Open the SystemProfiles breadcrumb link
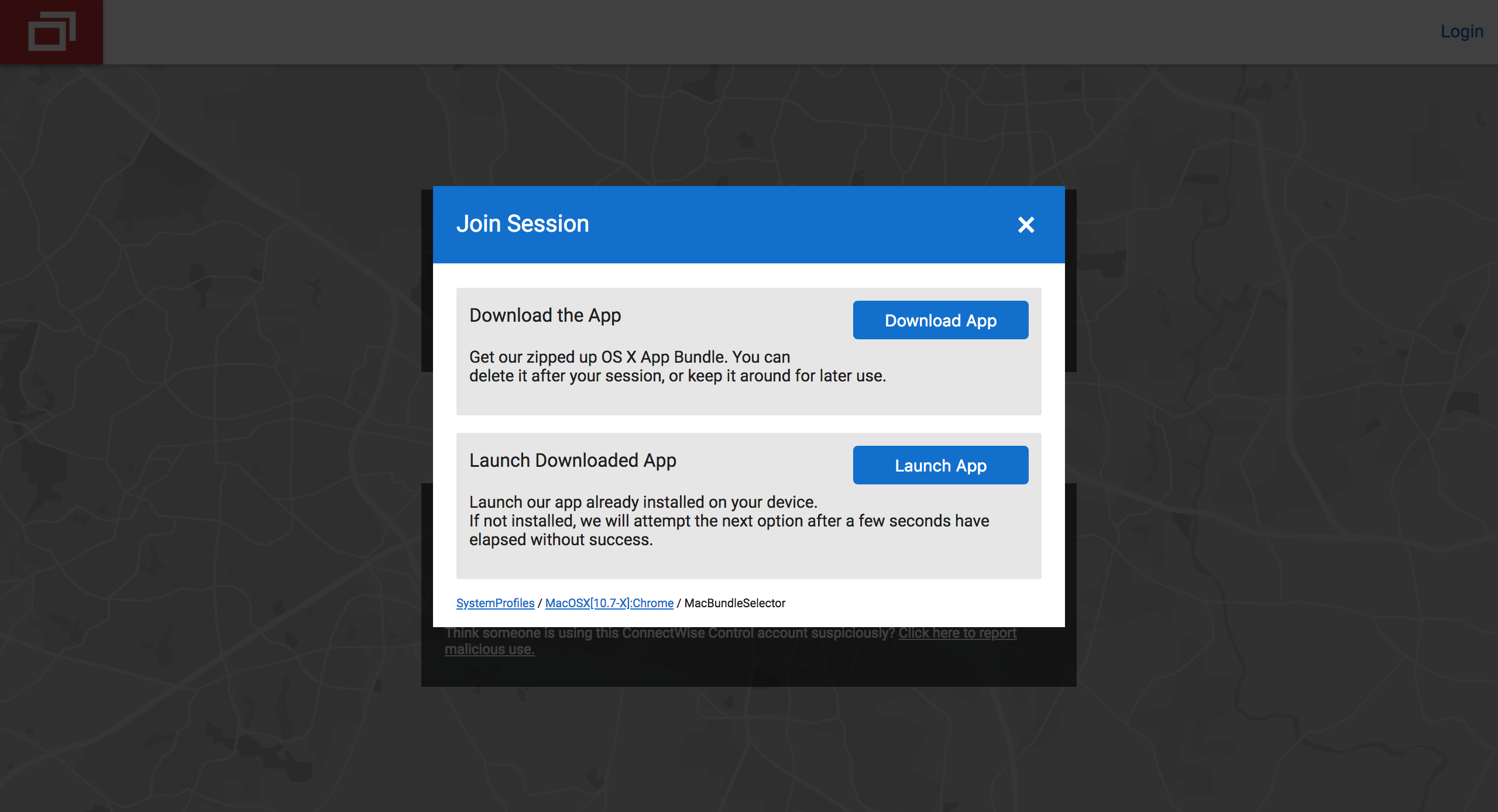Image resolution: width=1498 pixels, height=812 pixels. click(x=495, y=603)
